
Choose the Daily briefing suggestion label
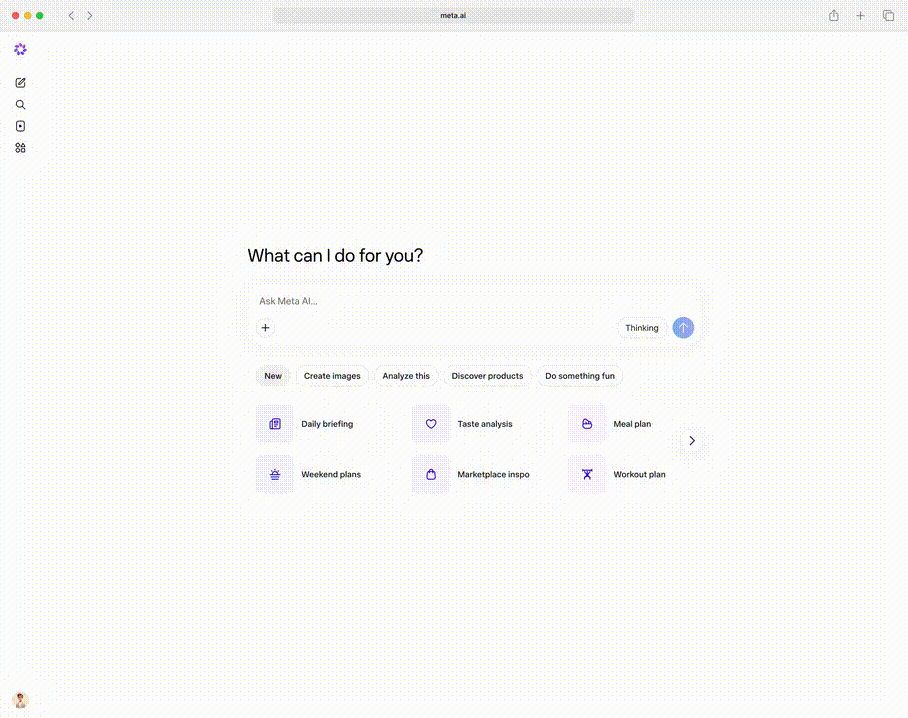pos(327,424)
